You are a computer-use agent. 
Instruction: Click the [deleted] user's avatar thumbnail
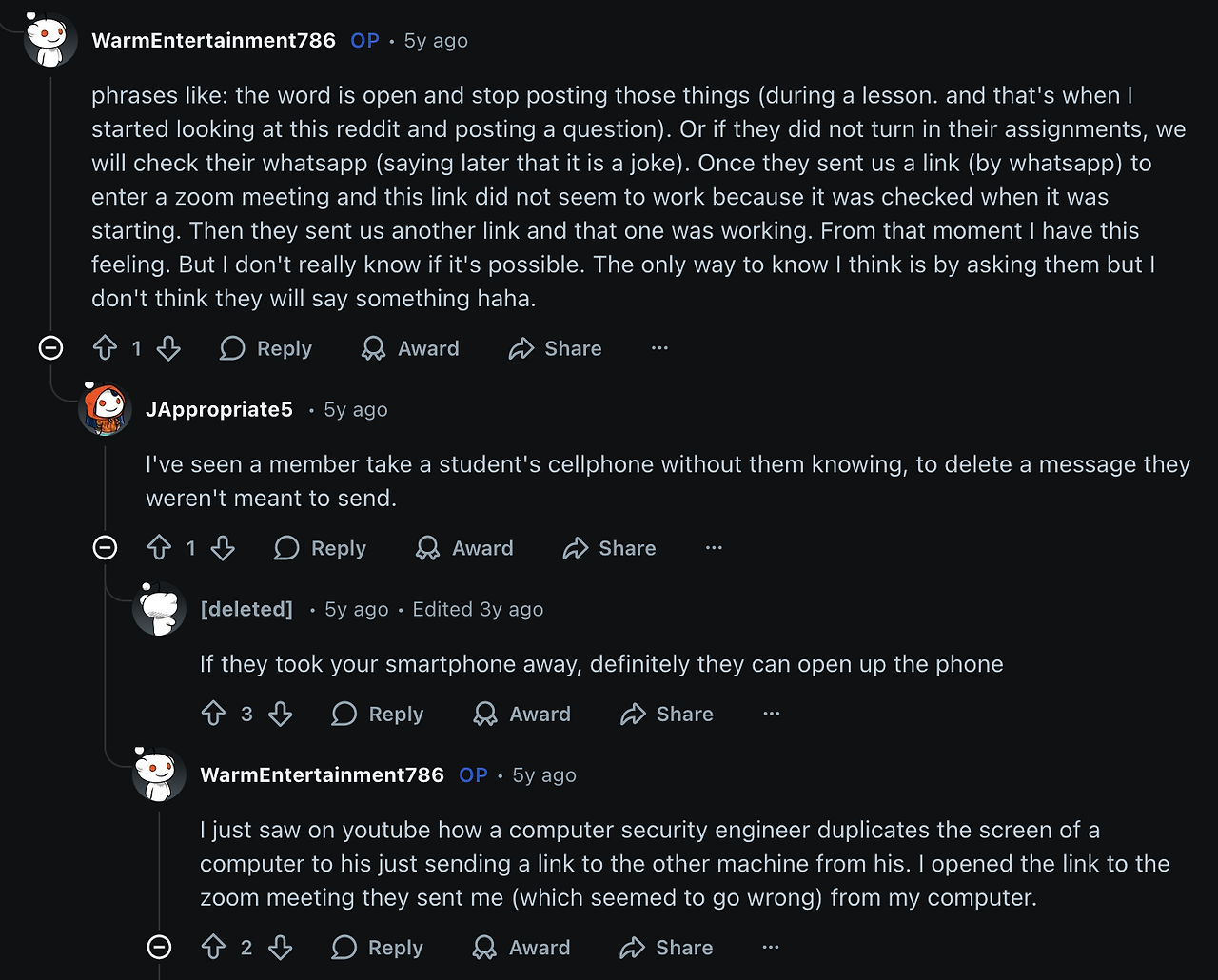click(x=159, y=609)
